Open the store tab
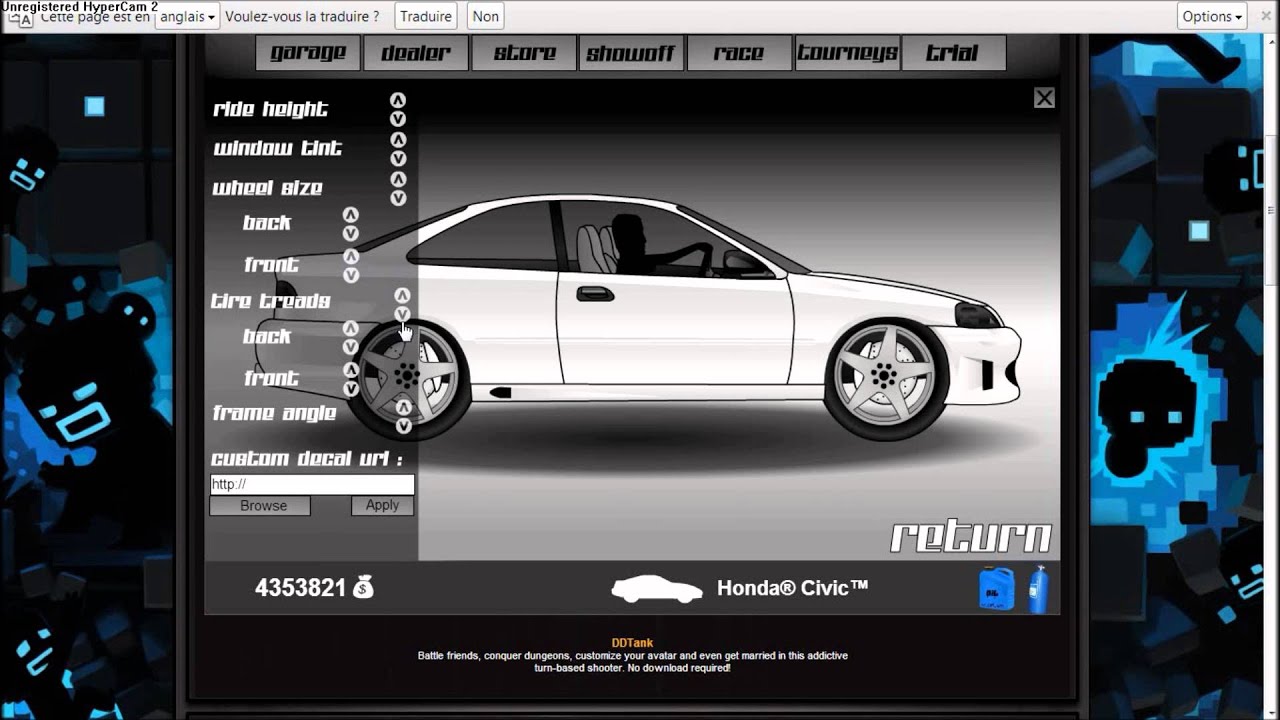Screen dimensions: 1280x720 (x=524, y=53)
